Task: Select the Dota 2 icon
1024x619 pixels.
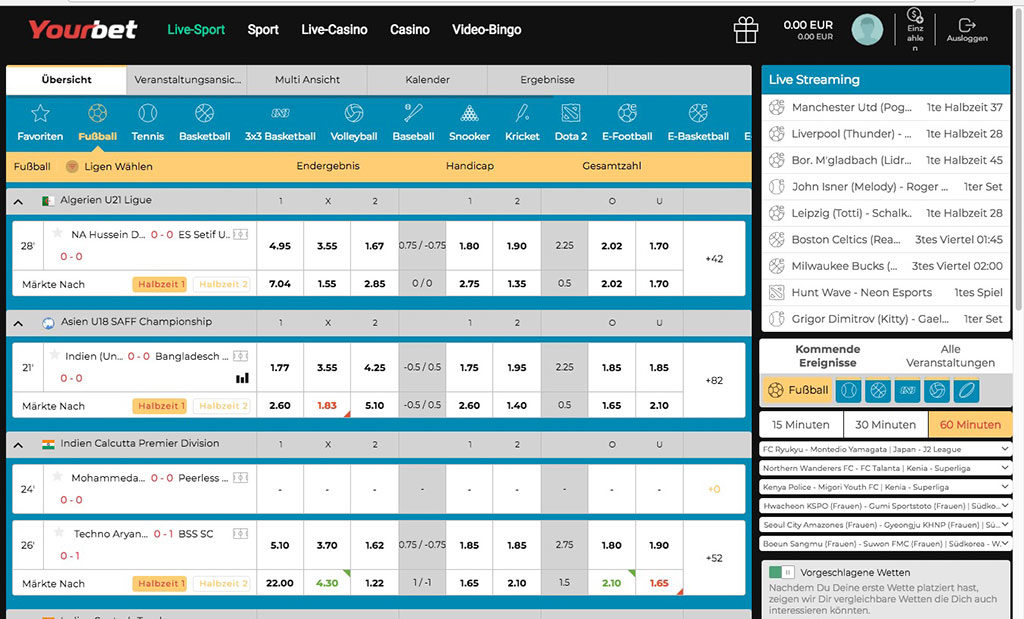Action: click(x=571, y=114)
